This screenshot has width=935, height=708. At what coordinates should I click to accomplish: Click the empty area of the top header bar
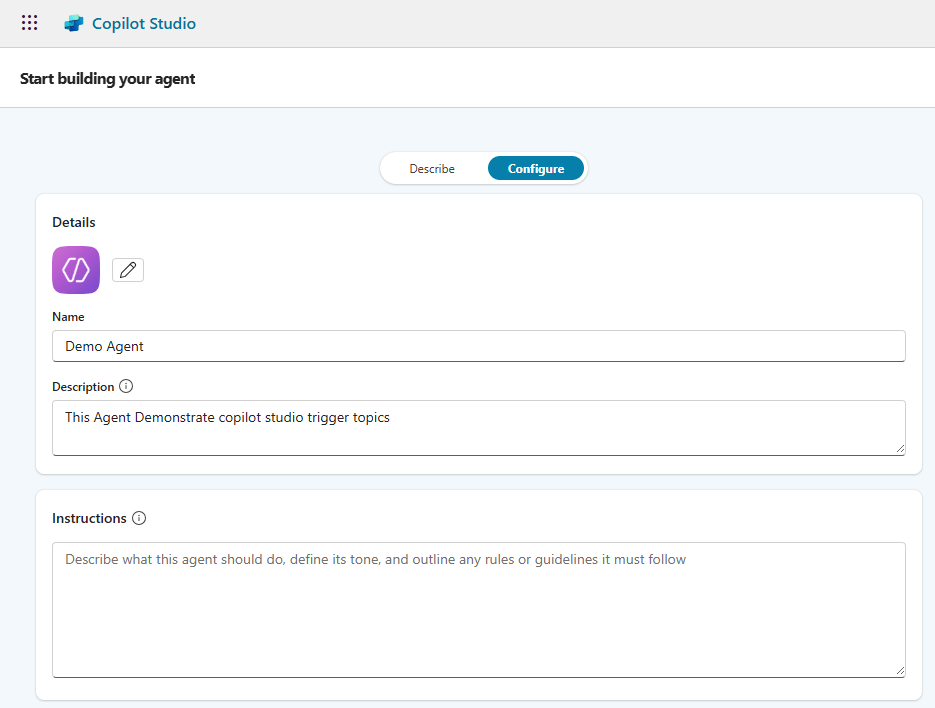coord(560,24)
